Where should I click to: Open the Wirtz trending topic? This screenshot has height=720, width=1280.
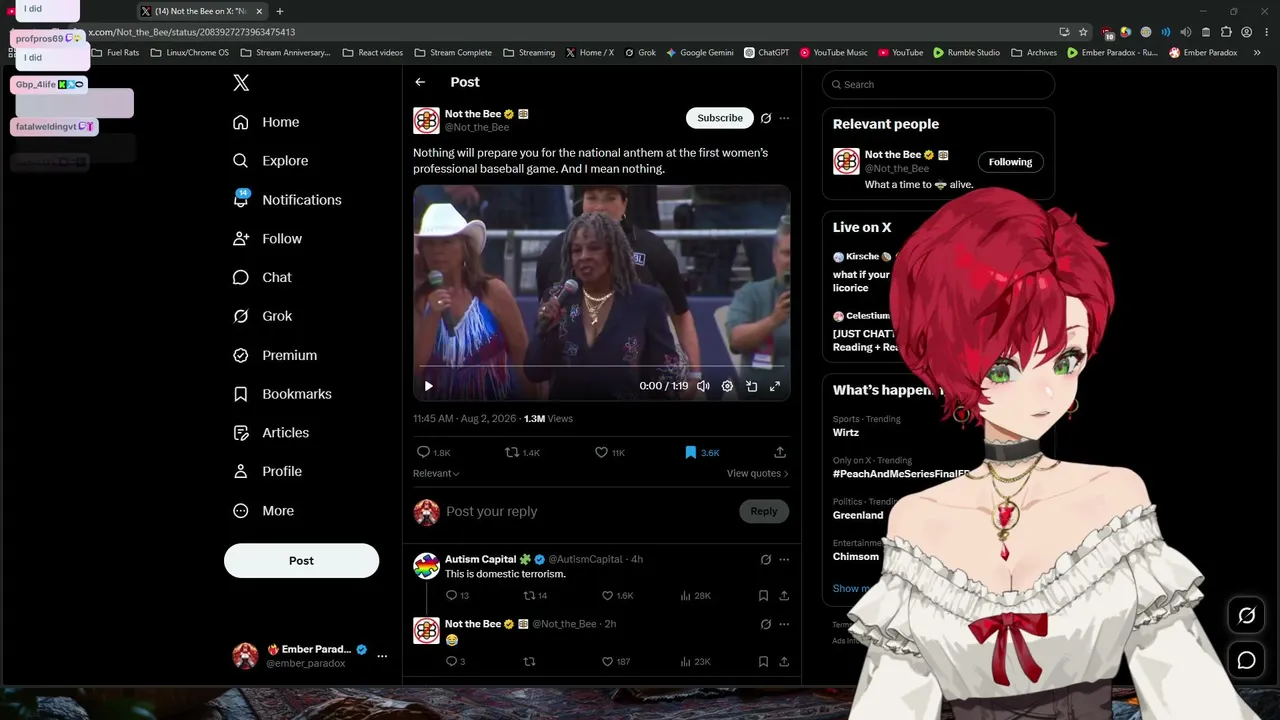[846, 433]
